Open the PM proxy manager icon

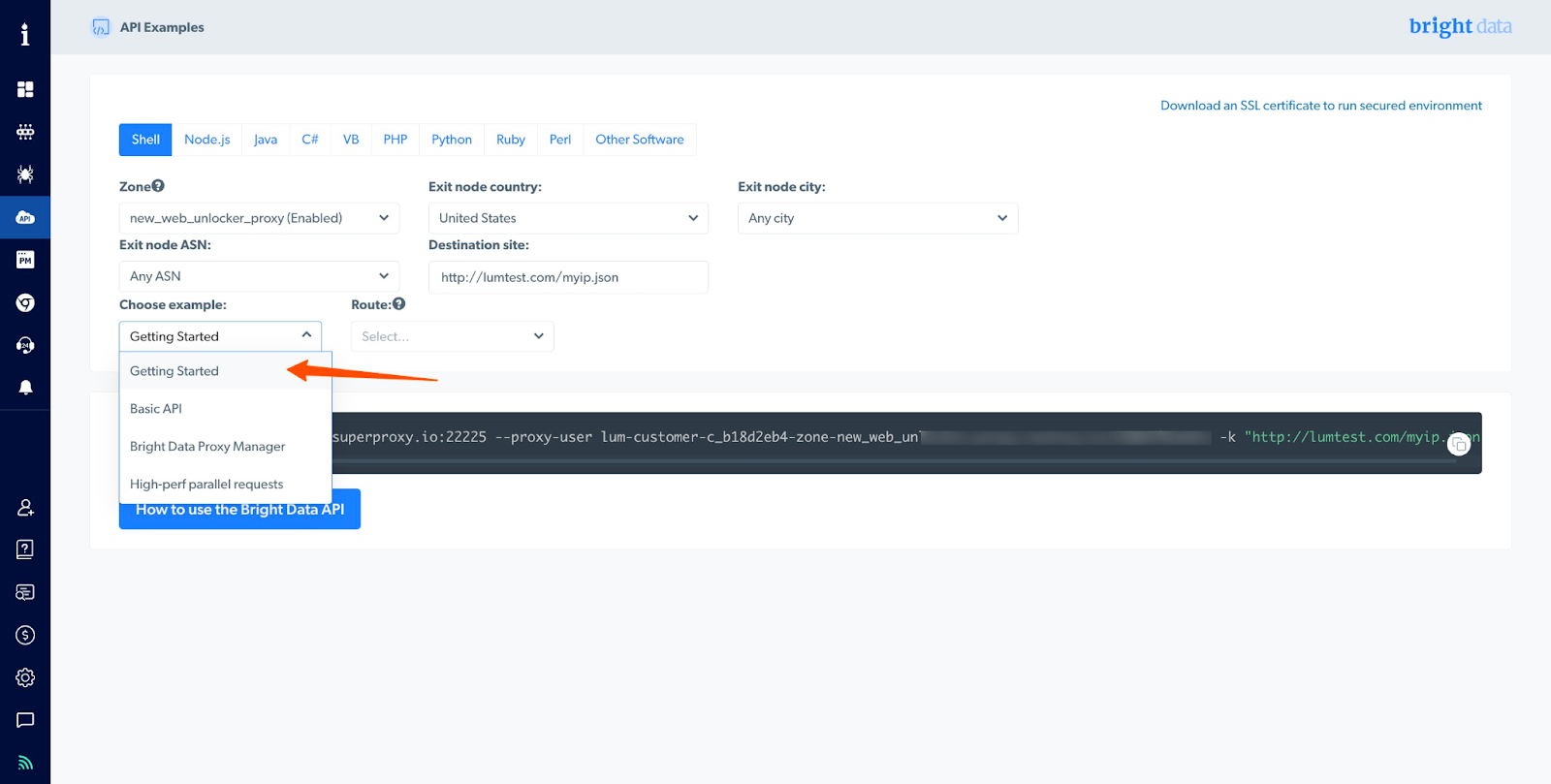pos(25,260)
